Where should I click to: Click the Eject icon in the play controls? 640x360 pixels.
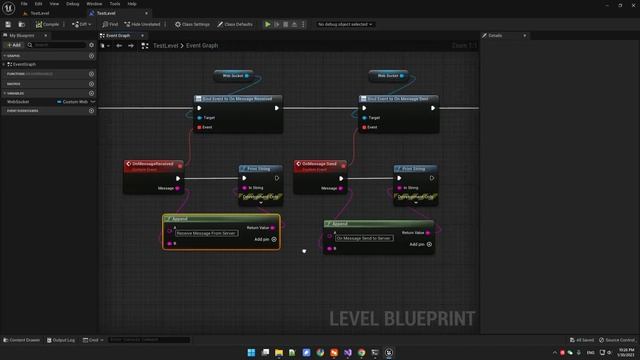coord(294,24)
